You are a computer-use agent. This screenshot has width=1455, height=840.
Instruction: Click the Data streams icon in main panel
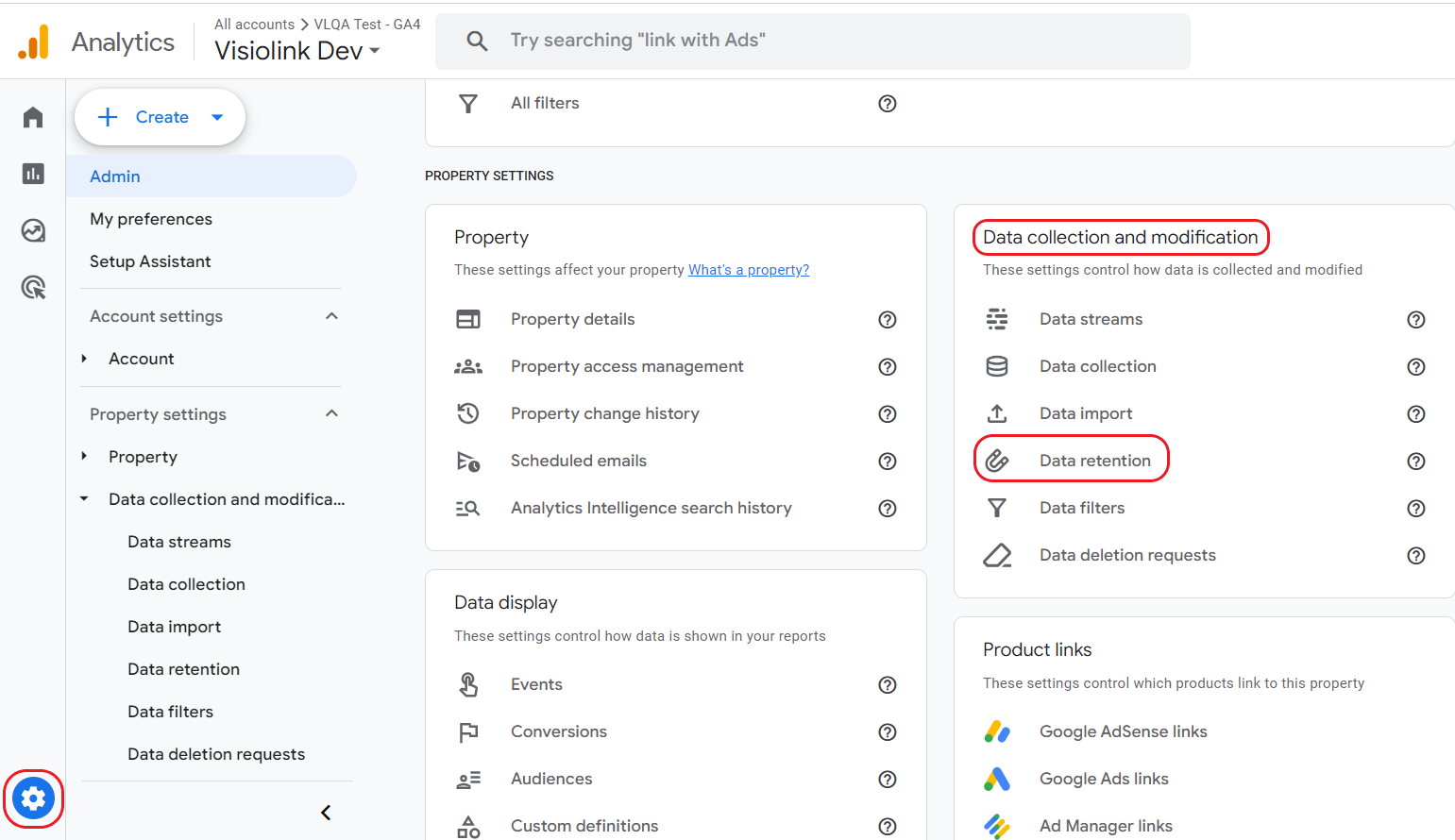coord(997,319)
